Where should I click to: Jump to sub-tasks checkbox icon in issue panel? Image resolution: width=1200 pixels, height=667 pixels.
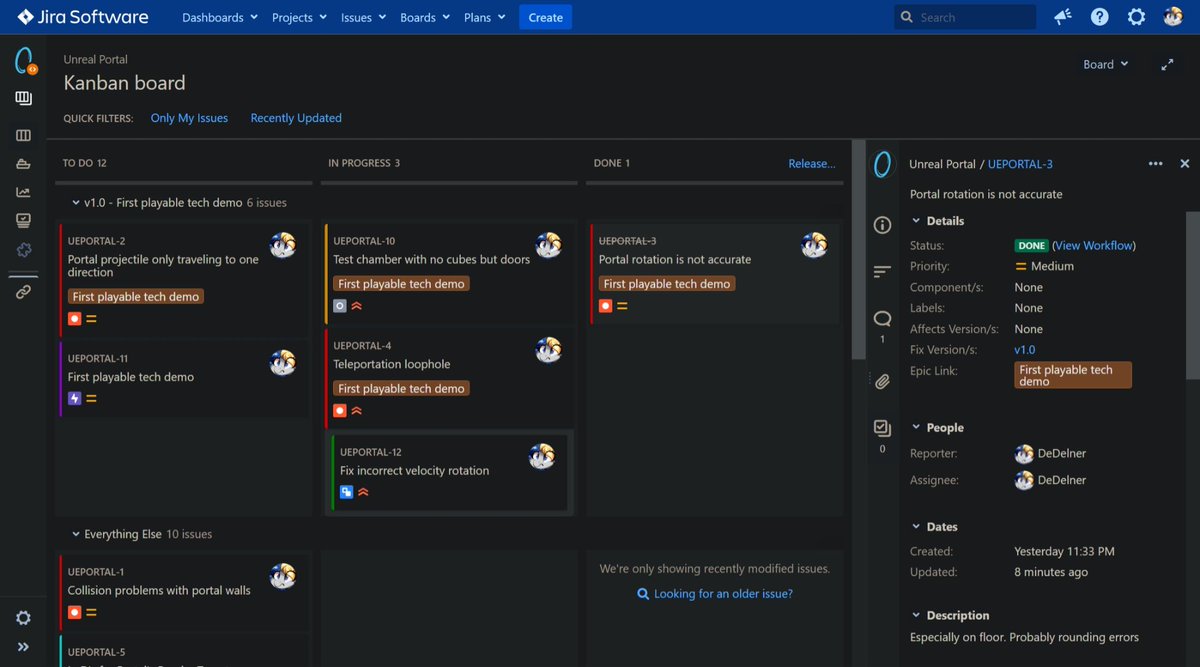(x=882, y=428)
